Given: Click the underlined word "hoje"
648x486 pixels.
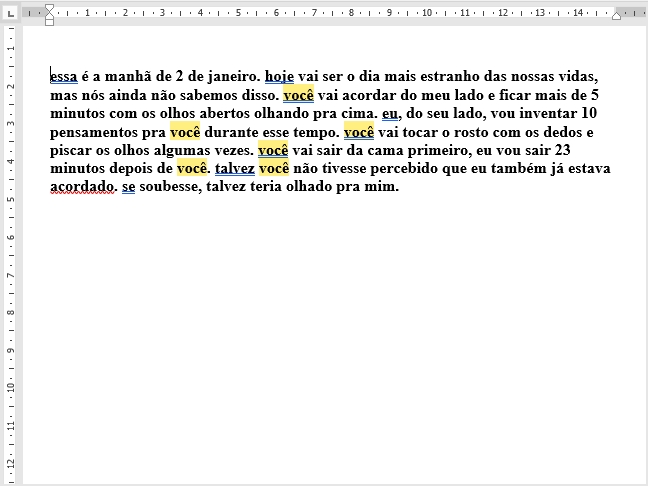Looking at the screenshot, I should point(279,76).
